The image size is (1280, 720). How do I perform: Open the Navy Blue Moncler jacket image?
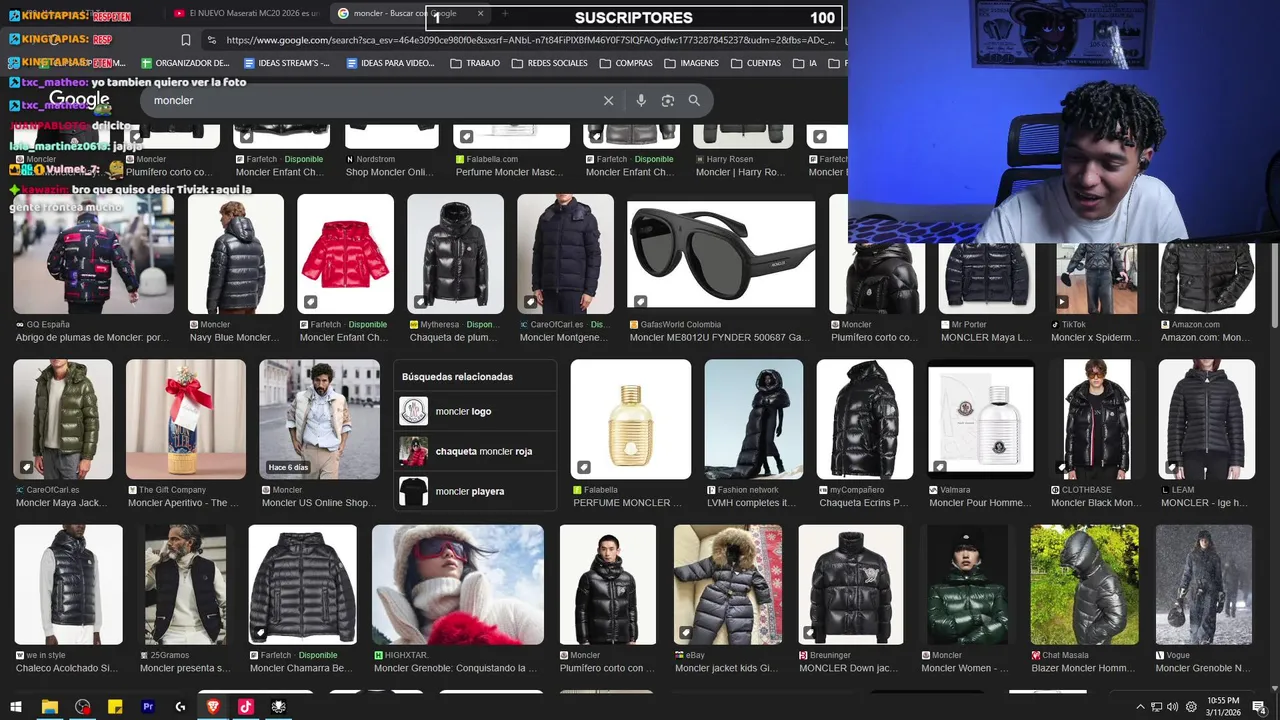[235, 254]
